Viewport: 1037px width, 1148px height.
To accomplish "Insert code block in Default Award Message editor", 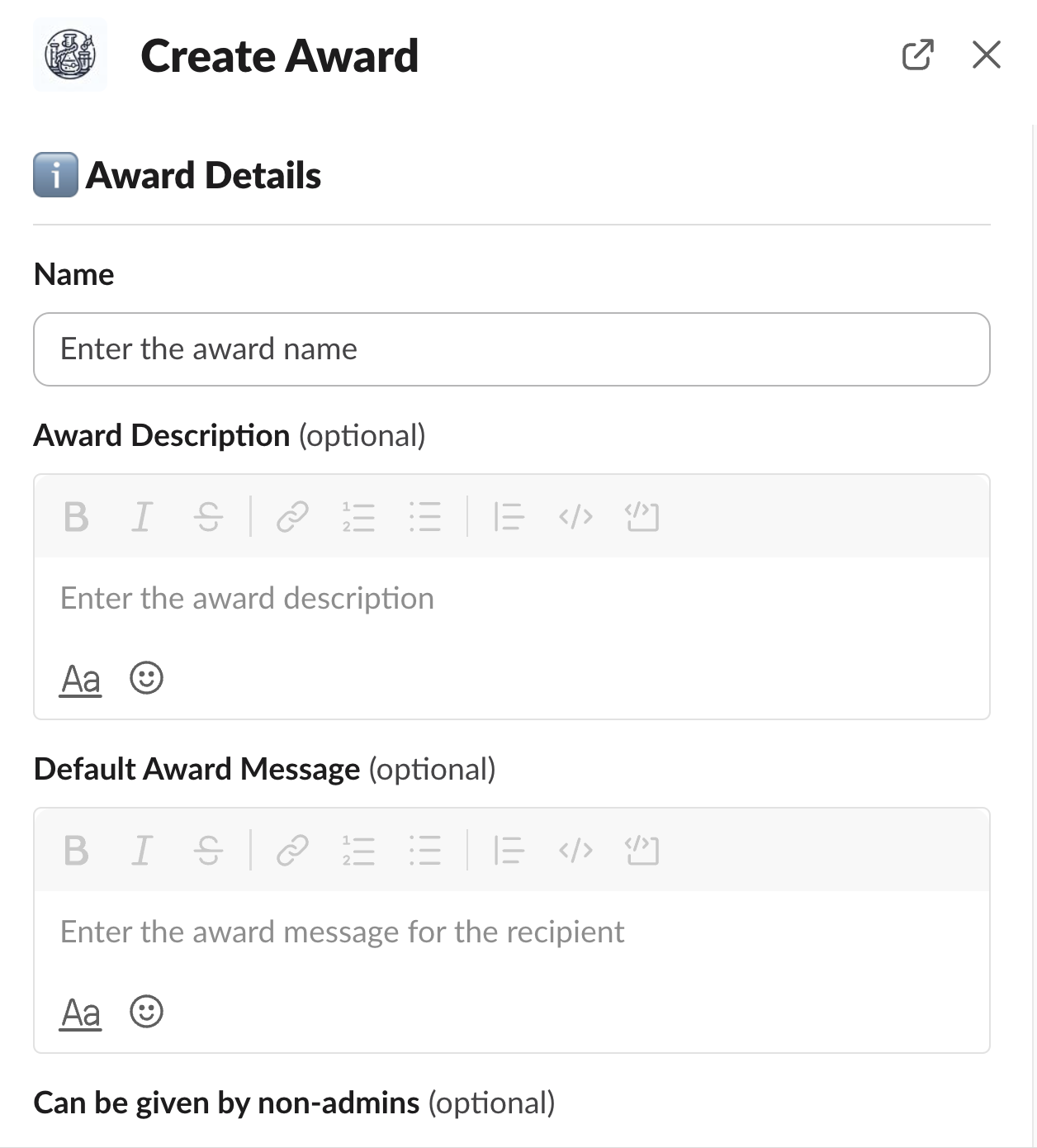I will point(642,851).
